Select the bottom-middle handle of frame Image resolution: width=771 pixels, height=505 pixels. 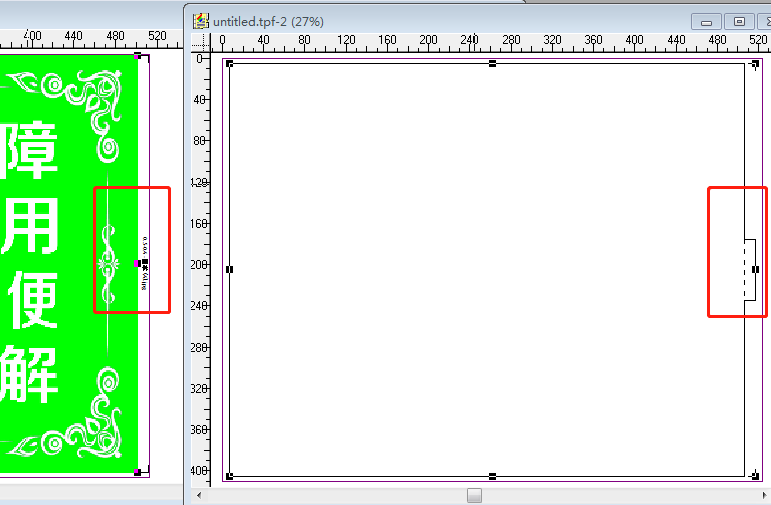point(492,476)
